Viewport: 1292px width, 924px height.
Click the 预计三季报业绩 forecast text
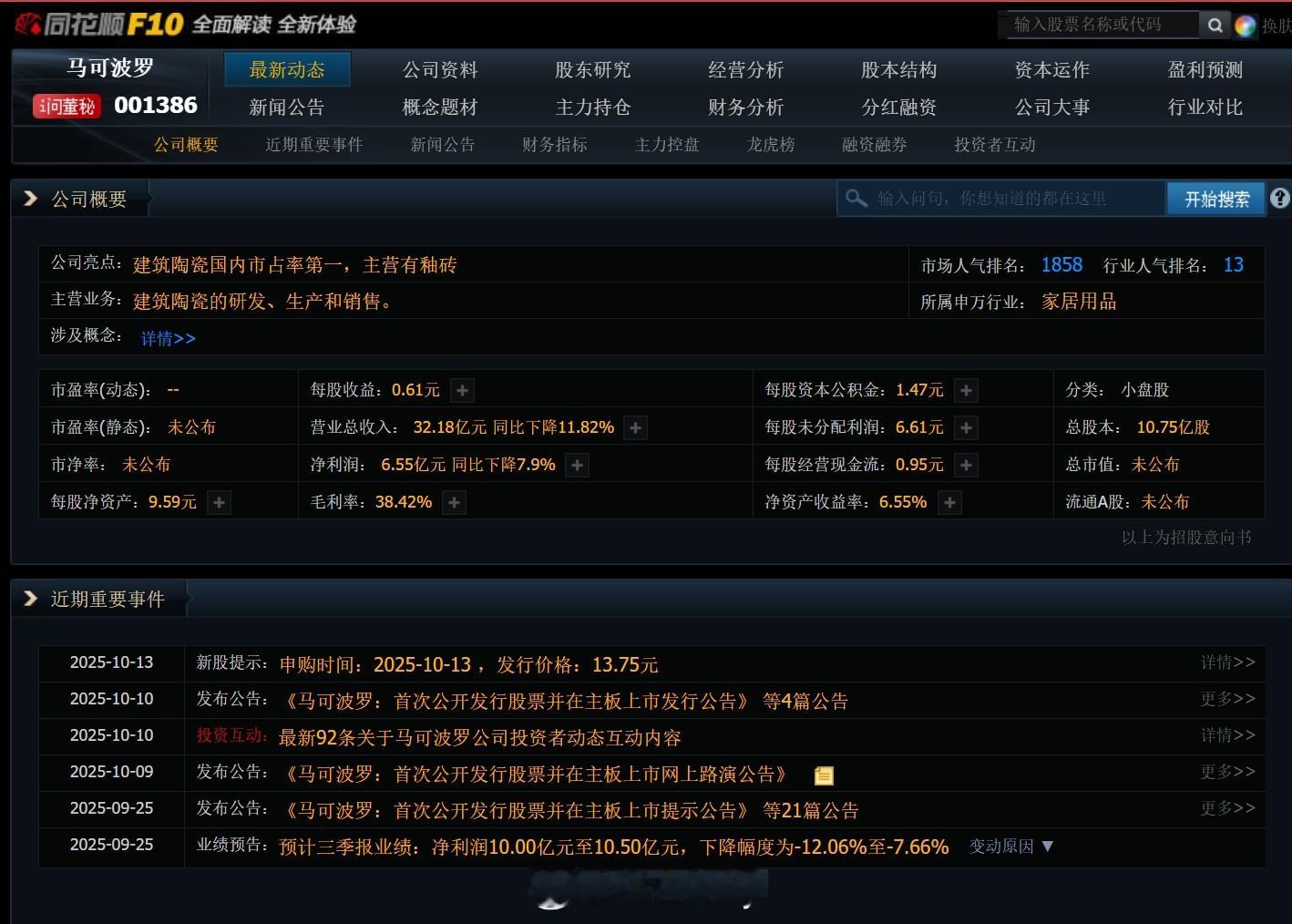614,847
